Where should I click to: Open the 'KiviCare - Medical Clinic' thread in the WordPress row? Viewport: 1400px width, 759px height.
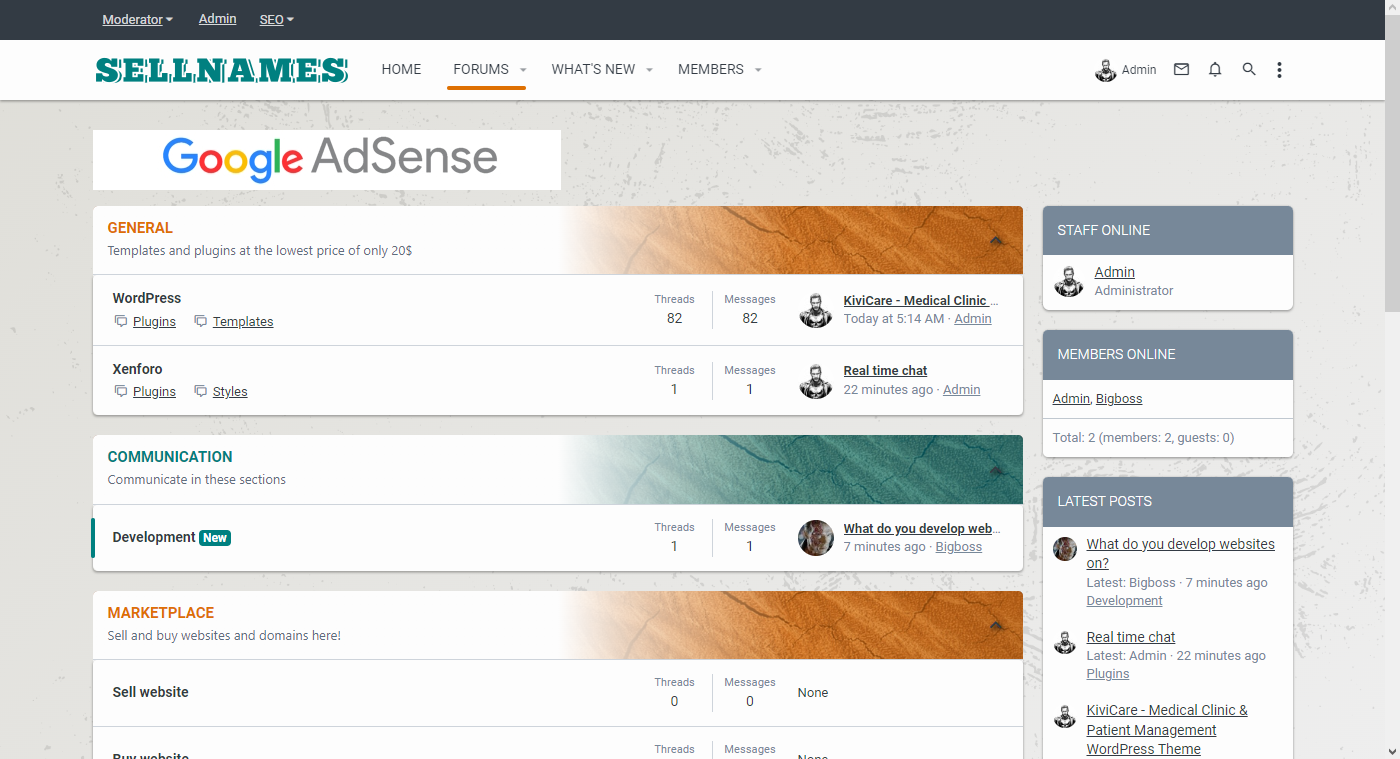point(921,300)
